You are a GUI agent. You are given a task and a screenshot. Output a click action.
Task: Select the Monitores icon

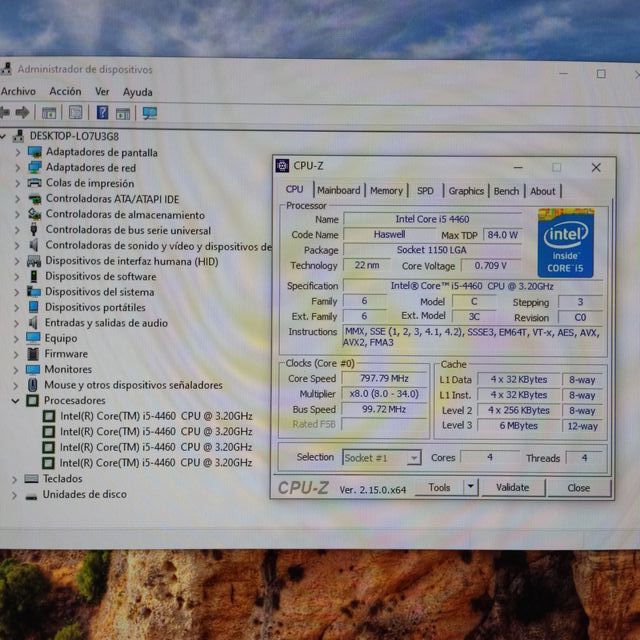coord(33,369)
